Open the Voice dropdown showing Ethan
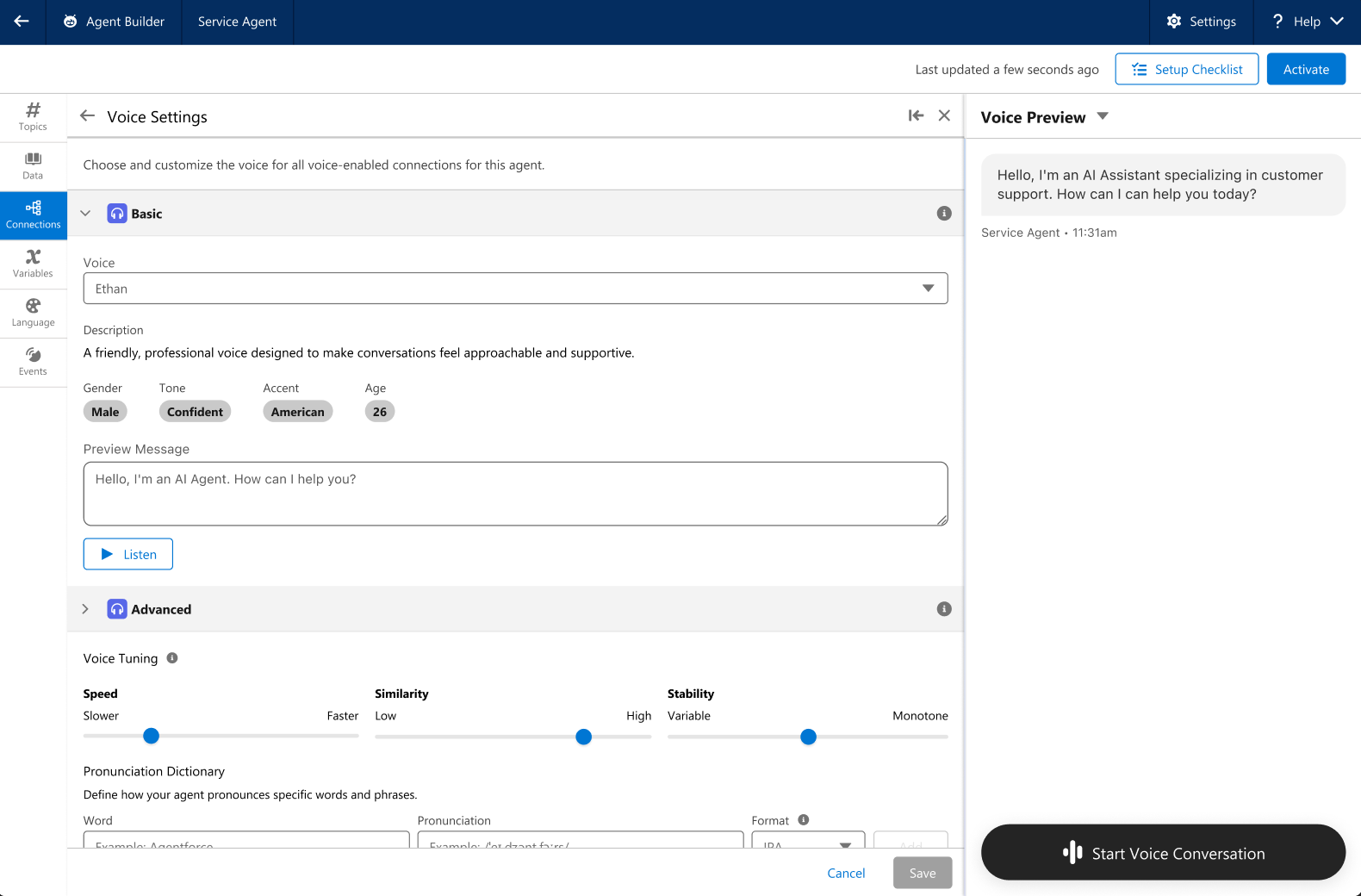 [x=515, y=289]
